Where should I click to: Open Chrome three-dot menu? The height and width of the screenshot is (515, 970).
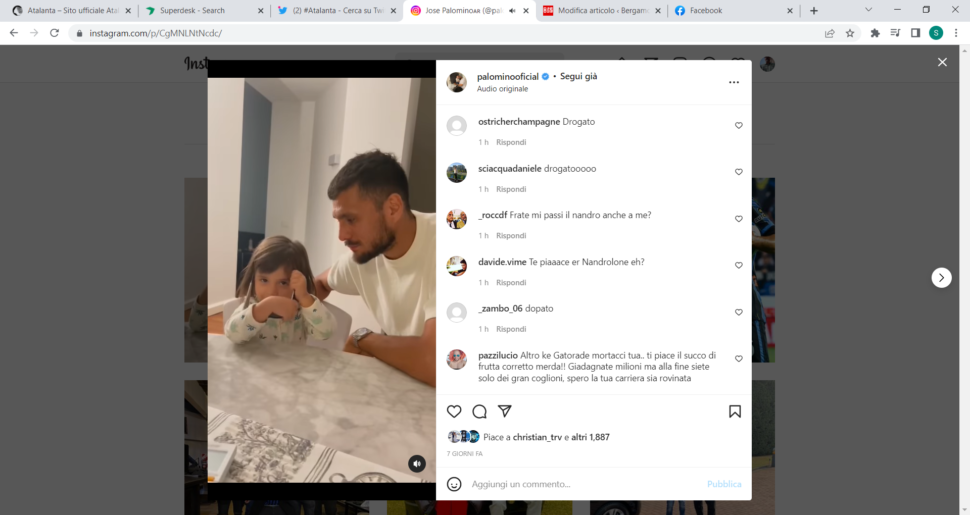coord(956,33)
